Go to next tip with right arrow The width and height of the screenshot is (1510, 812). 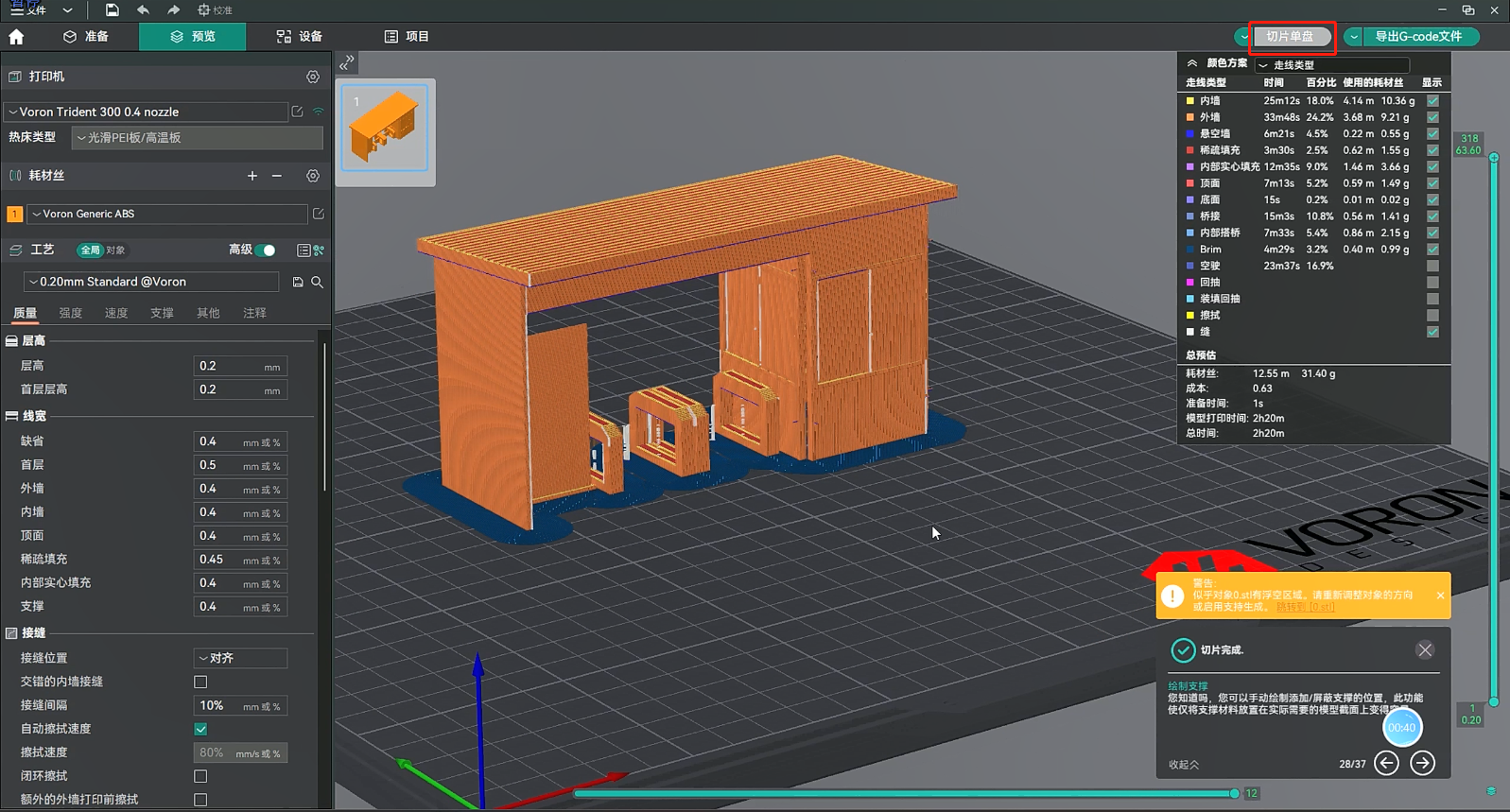[1422, 763]
